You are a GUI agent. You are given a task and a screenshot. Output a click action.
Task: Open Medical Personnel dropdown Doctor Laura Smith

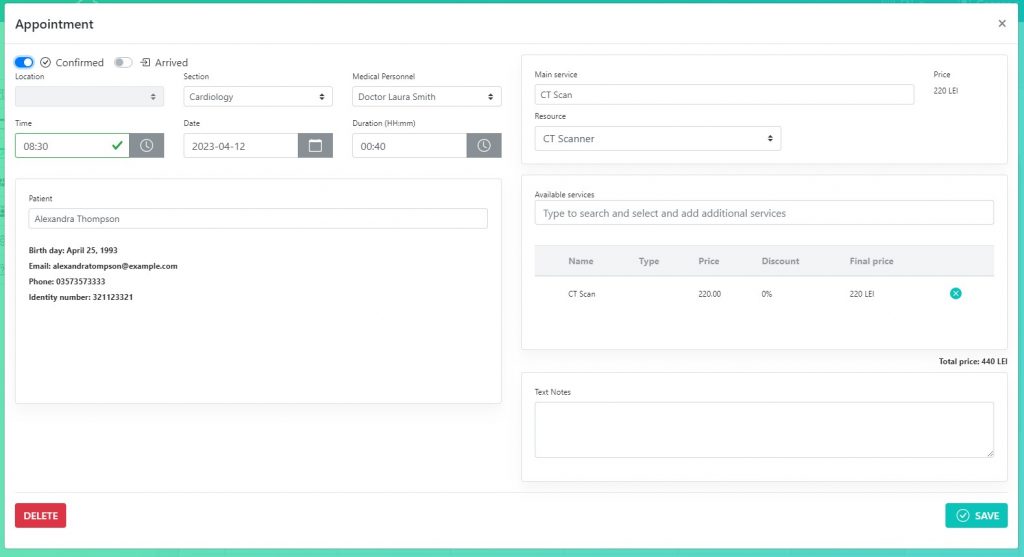point(427,97)
